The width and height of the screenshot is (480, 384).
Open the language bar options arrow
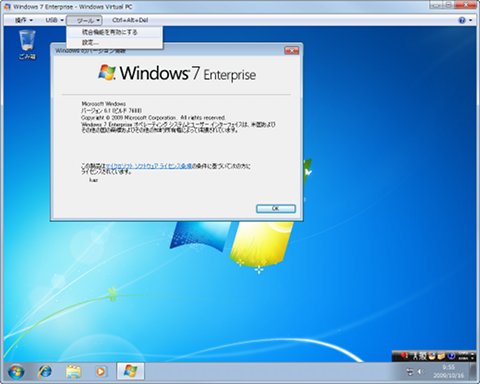click(473, 358)
